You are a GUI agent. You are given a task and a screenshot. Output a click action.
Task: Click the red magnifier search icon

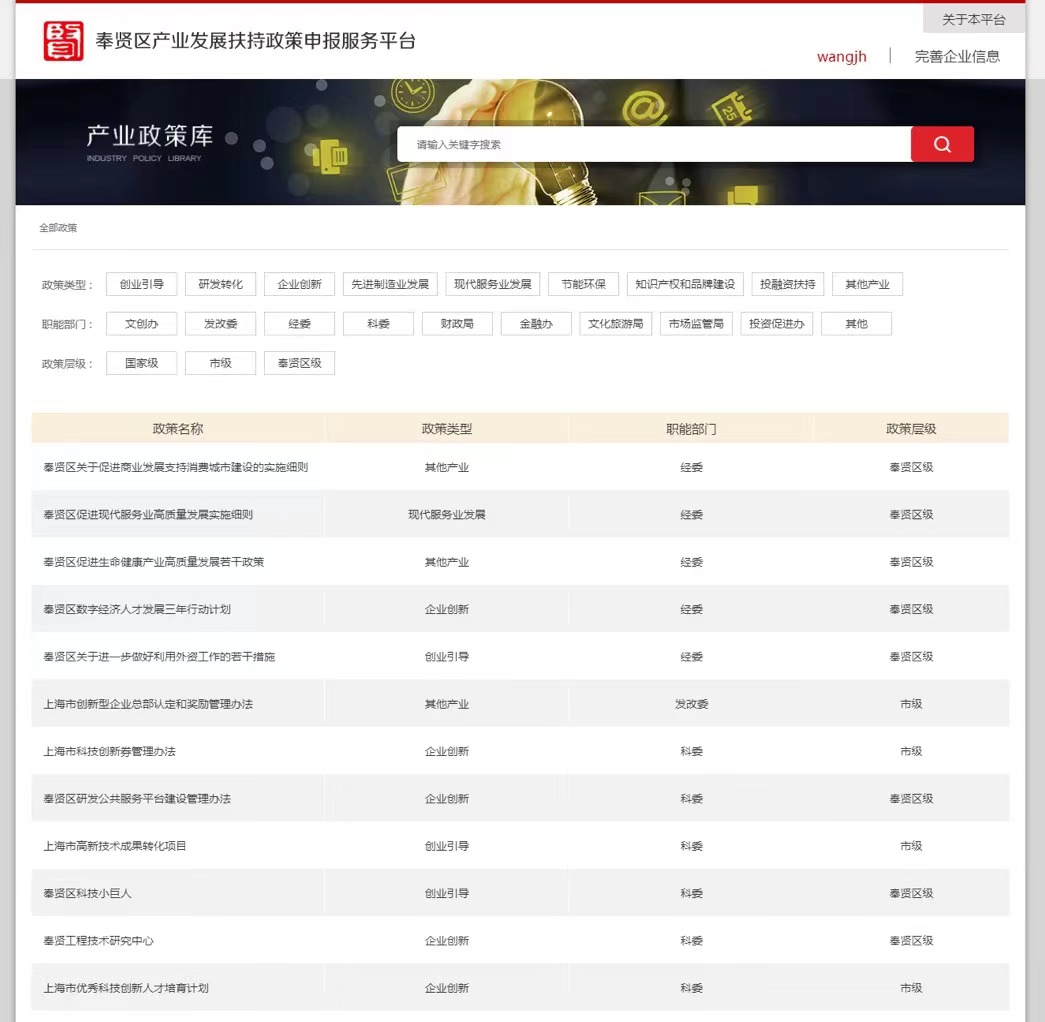941,144
